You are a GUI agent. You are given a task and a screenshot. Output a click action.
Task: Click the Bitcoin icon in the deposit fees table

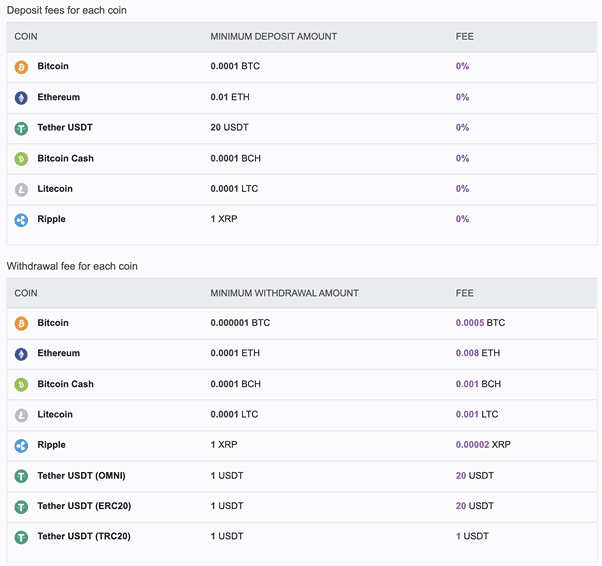click(x=22, y=67)
